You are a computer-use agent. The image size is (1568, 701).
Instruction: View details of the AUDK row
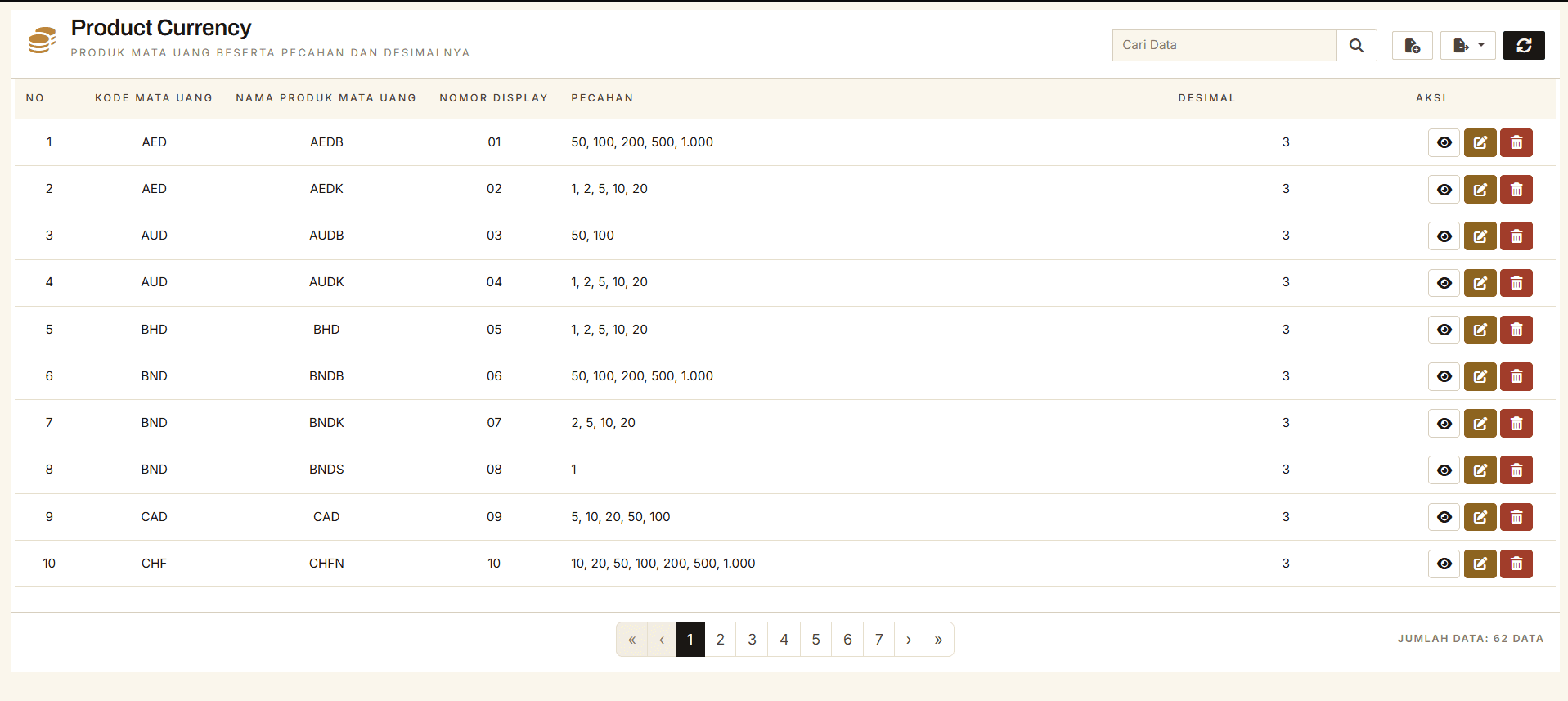click(1444, 283)
